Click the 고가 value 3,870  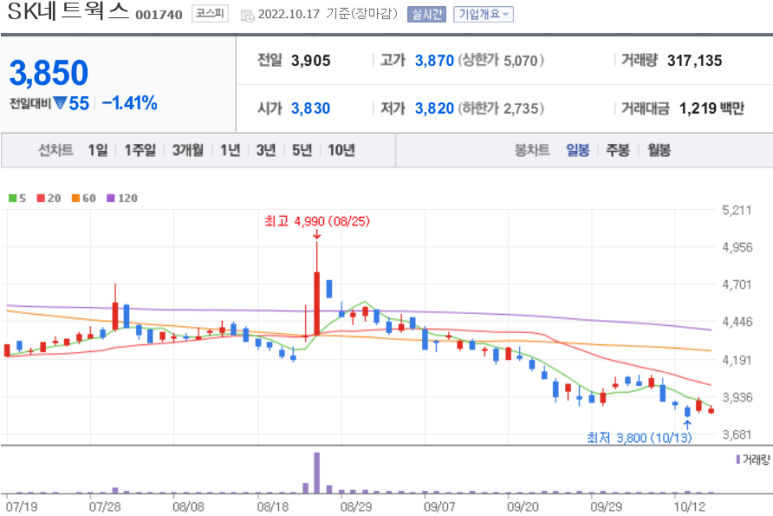tap(434, 61)
